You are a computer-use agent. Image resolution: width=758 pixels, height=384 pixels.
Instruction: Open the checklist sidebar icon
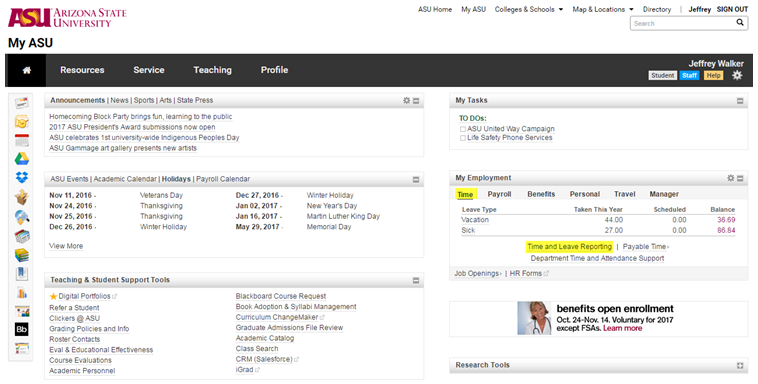[21, 348]
